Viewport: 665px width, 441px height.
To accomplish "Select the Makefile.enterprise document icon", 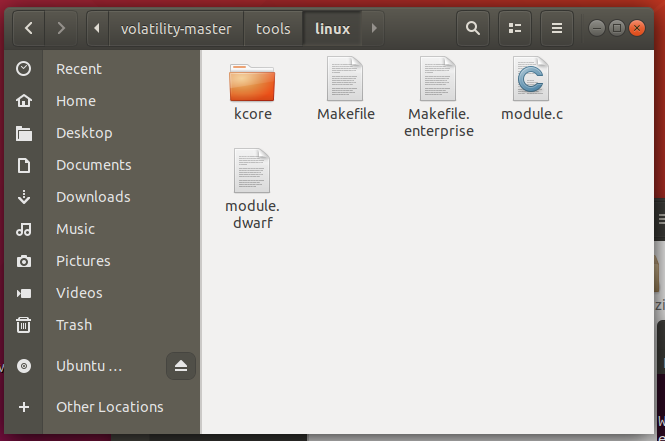I will 438,79.
